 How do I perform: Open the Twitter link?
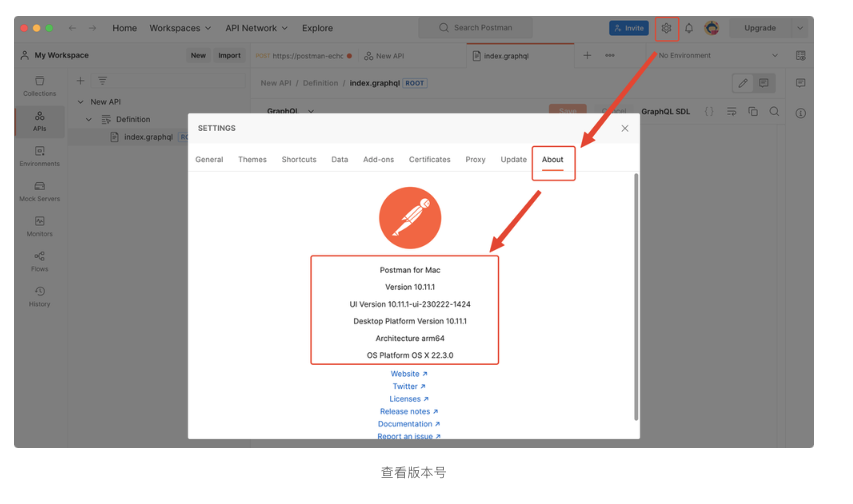click(409, 386)
